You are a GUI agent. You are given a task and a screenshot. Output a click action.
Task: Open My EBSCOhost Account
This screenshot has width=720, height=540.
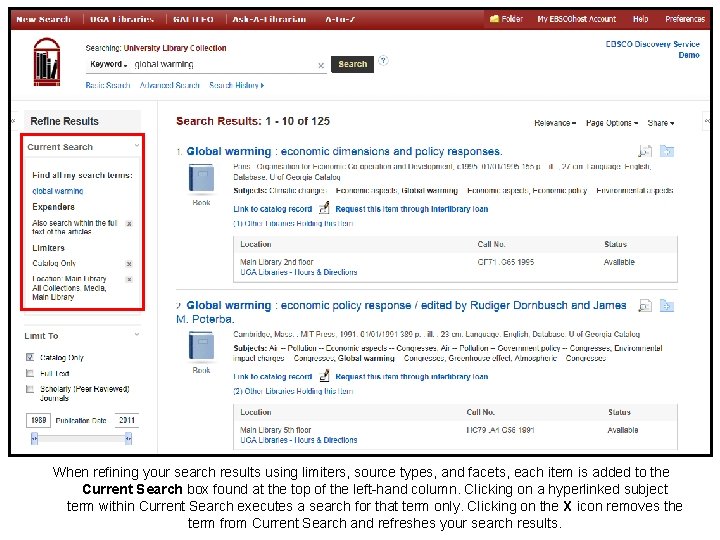point(577,19)
